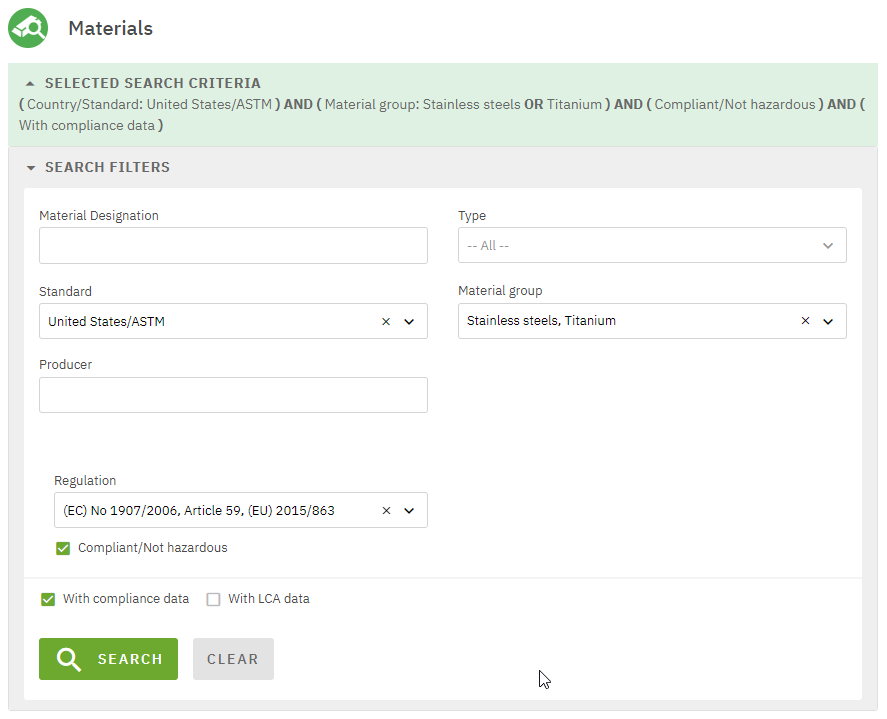Click the CLEAR button
This screenshot has width=887, height=719.
click(232, 659)
